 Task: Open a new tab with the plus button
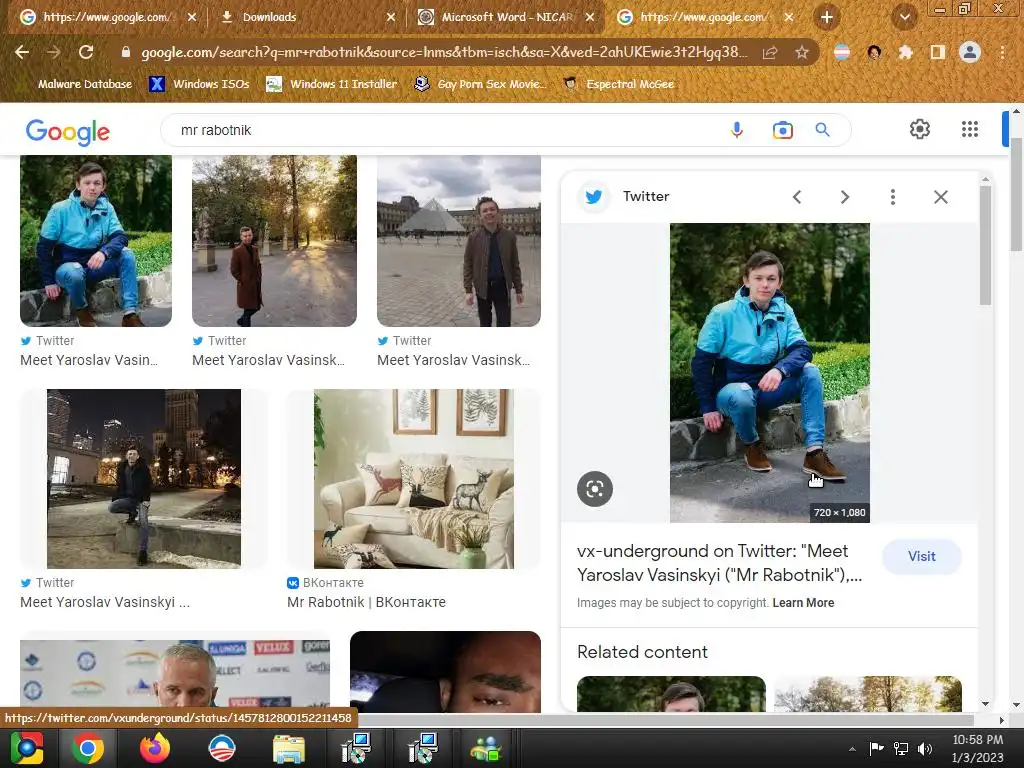[827, 17]
